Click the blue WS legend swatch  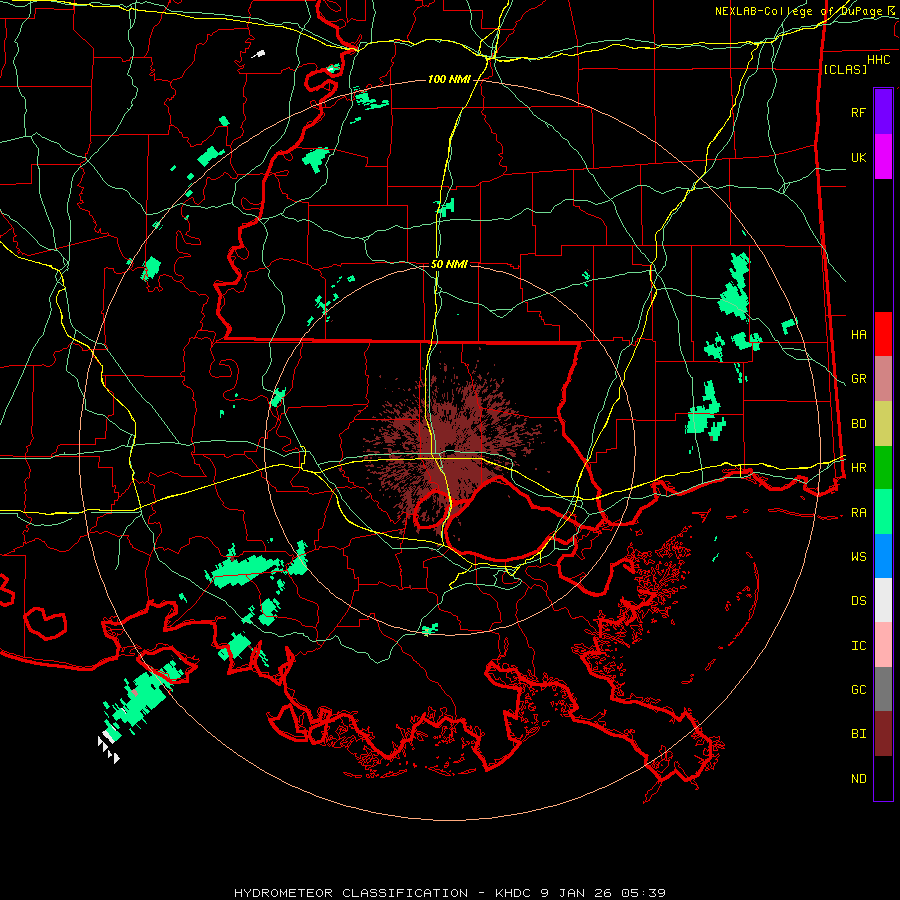pos(883,556)
